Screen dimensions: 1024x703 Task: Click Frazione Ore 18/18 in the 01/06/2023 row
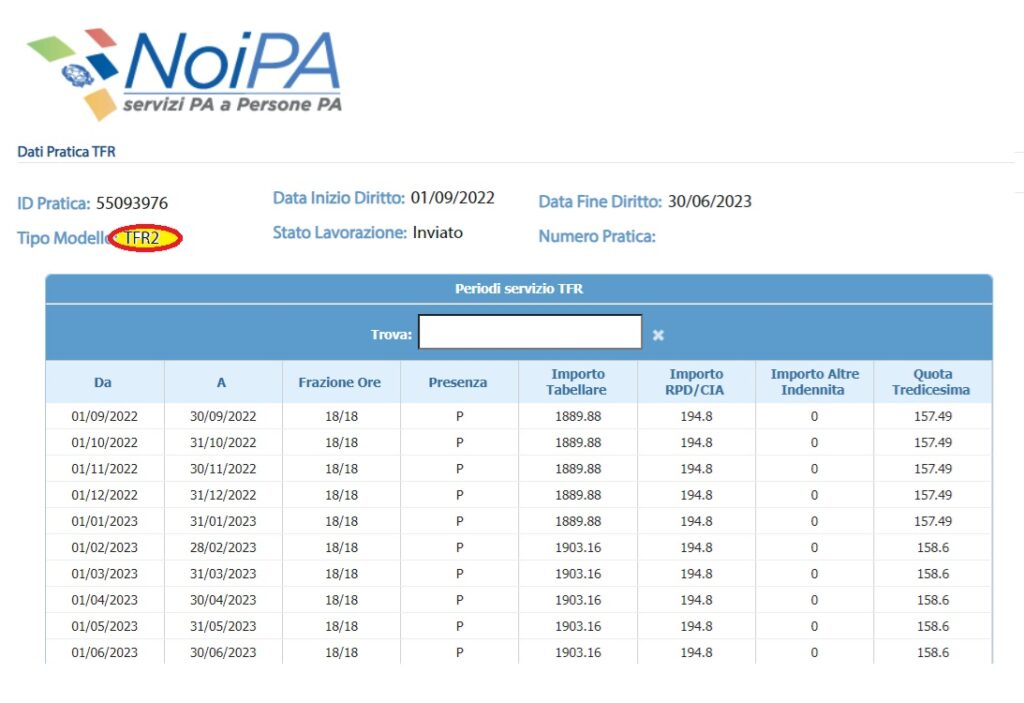coord(342,652)
